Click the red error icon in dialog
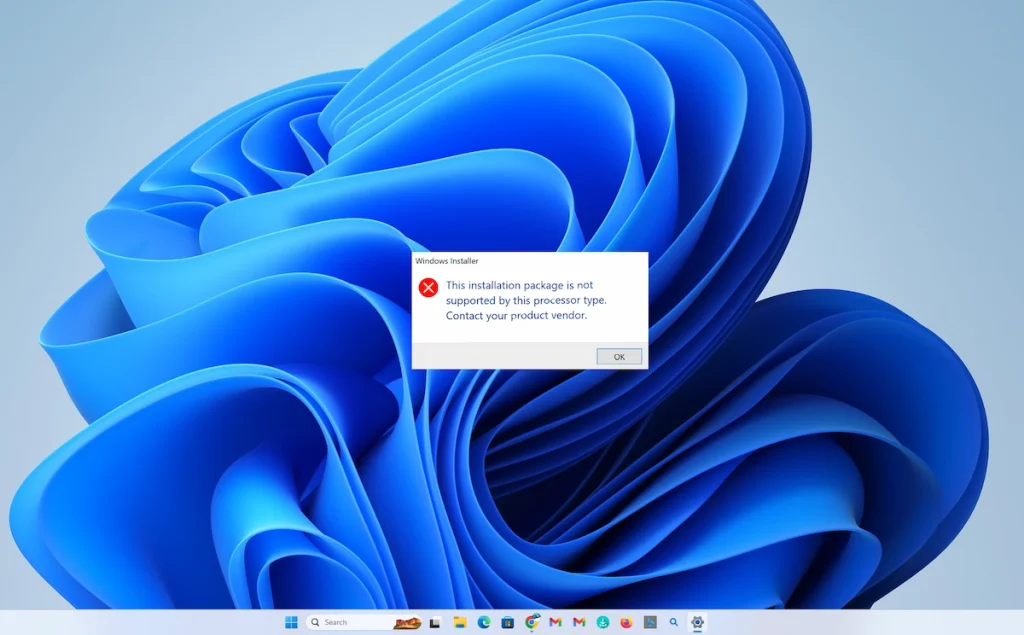This screenshot has height=635, width=1024. 428,287
